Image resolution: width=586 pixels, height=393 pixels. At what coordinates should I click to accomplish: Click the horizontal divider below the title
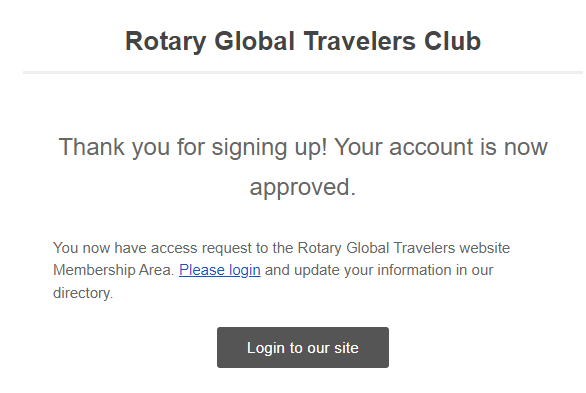coord(303,72)
